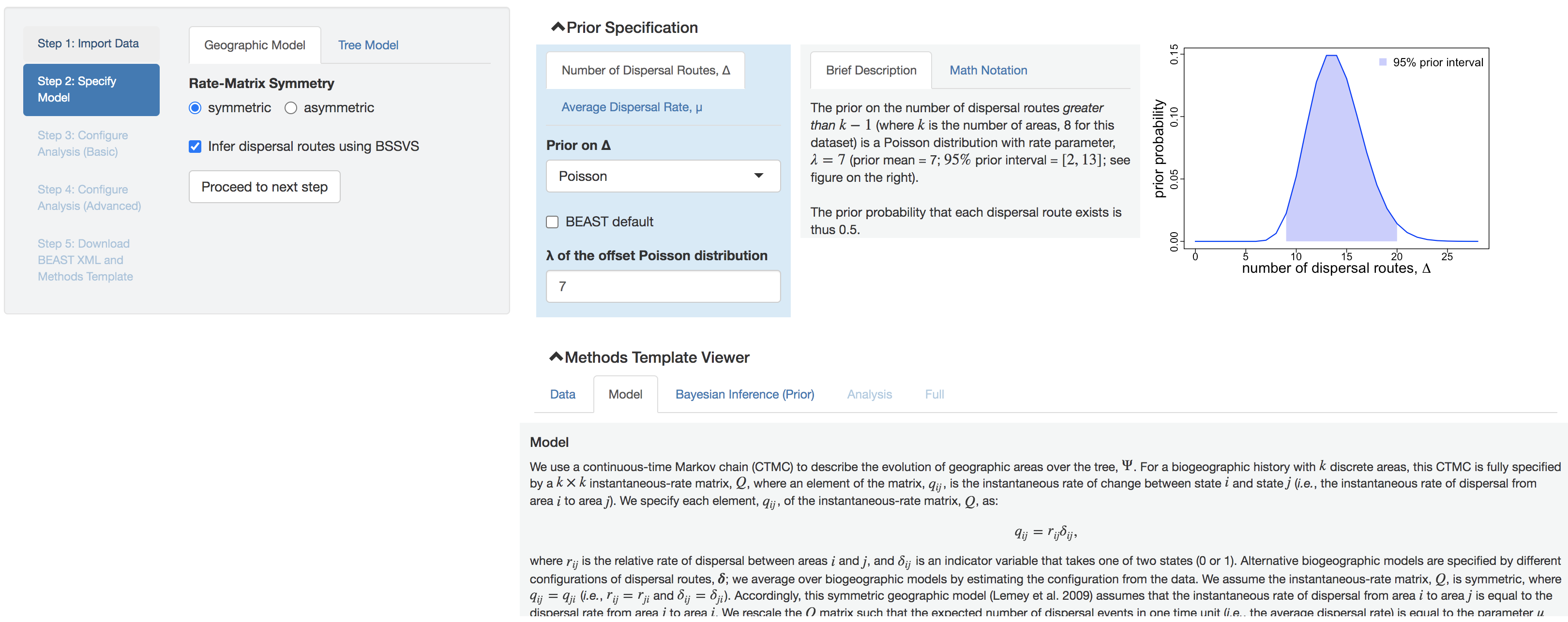Image resolution: width=1568 pixels, height=622 pixels.
Task: Collapse the Prior Specification section chevron
Action: [558, 28]
